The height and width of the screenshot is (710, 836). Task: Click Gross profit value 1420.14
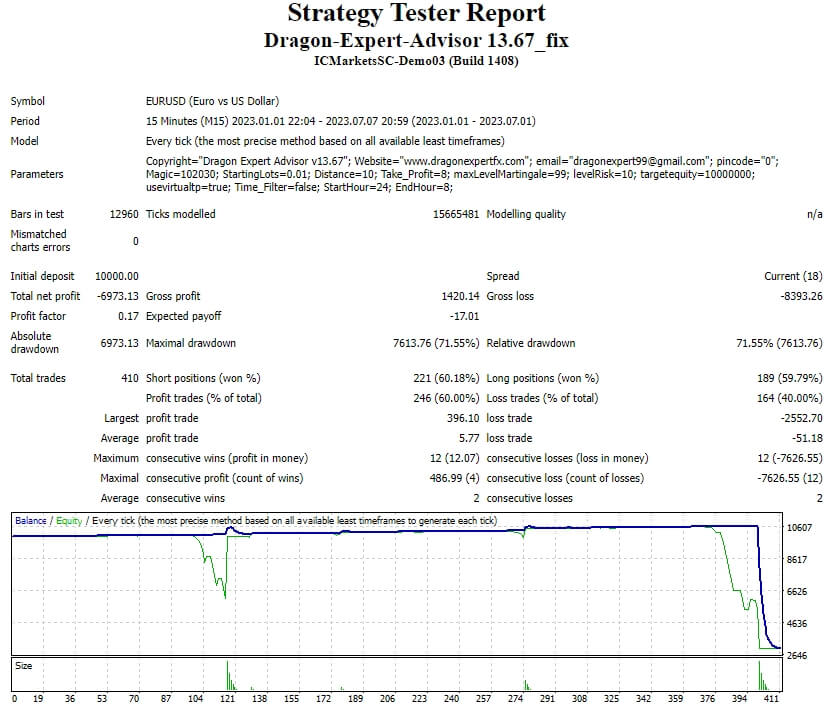pos(460,296)
